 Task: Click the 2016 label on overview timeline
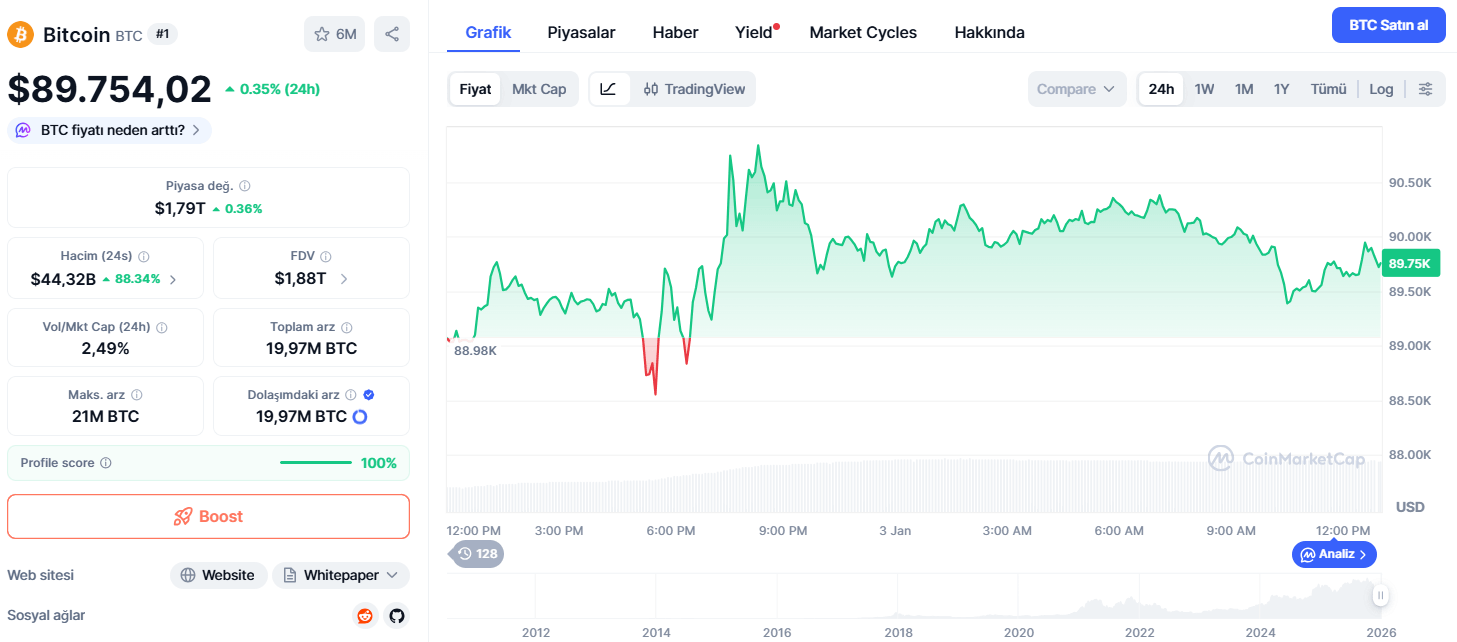pos(777,632)
